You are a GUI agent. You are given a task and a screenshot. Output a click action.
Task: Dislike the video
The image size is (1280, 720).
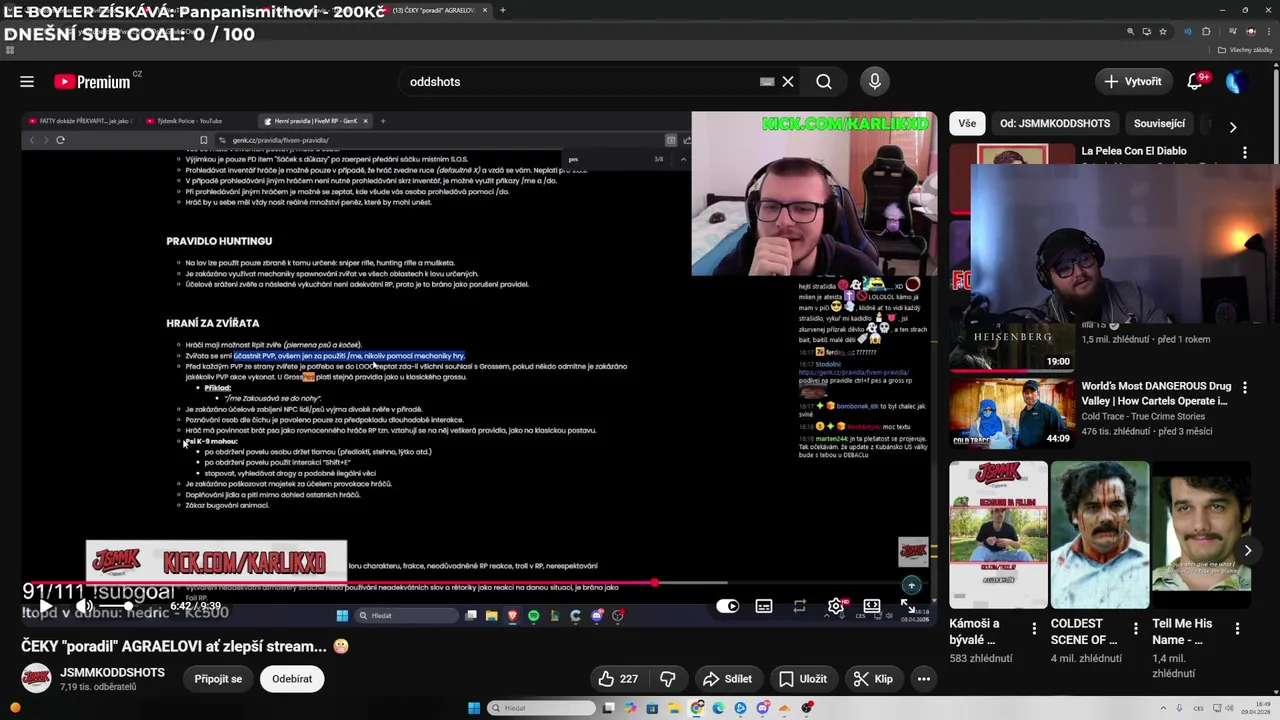click(667, 679)
